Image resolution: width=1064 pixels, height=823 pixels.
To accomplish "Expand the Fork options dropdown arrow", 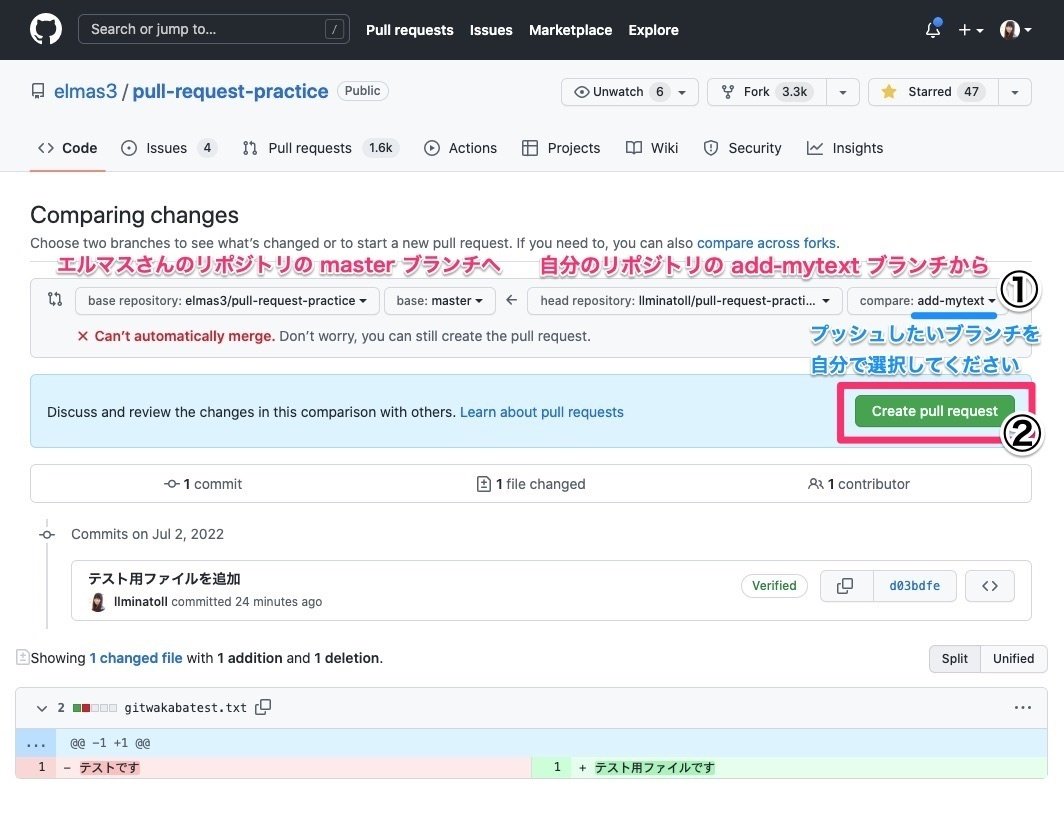I will (x=843, y=92).
